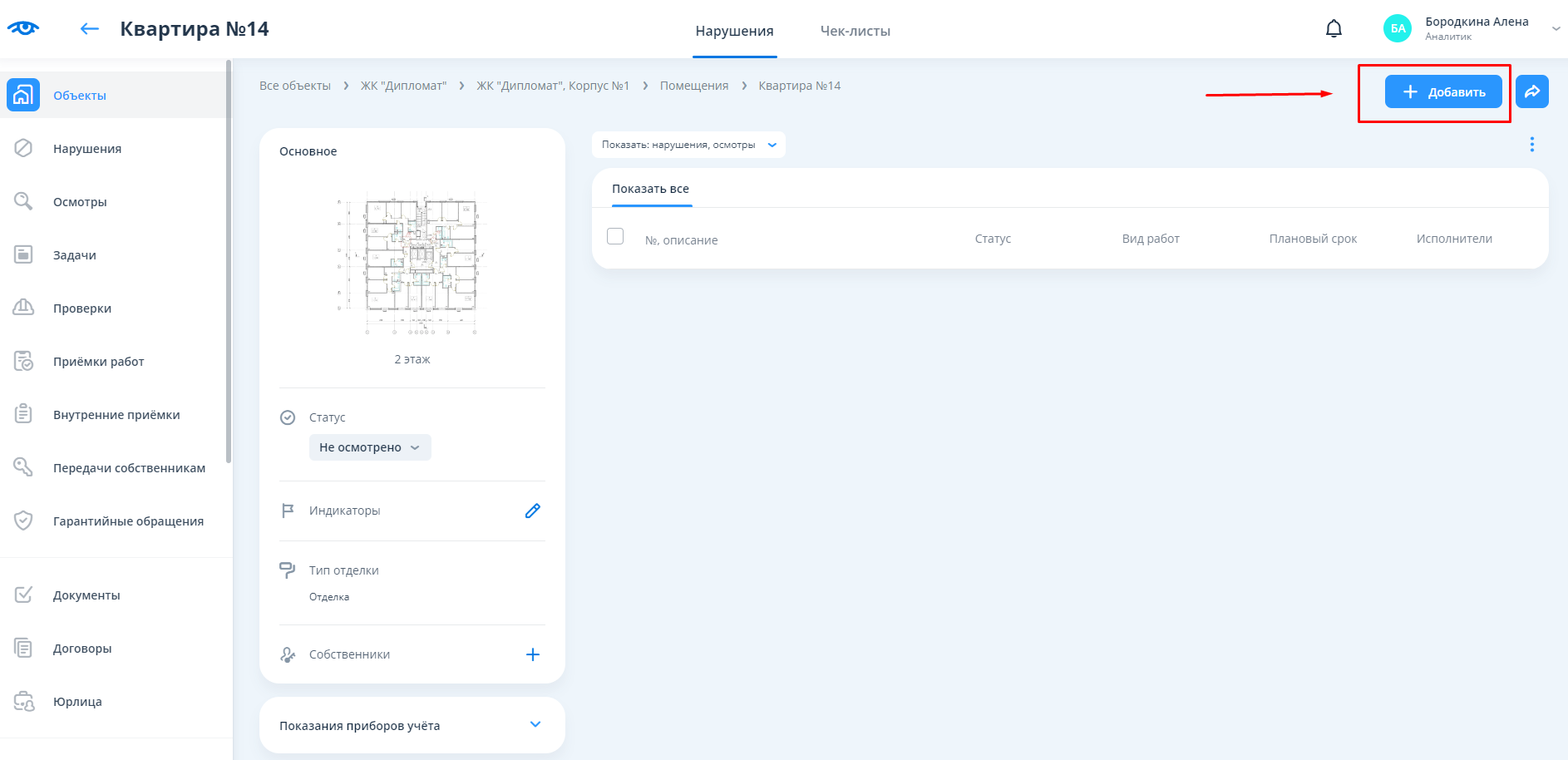Toggle the select-all checkbox in table header

[615, 236]
